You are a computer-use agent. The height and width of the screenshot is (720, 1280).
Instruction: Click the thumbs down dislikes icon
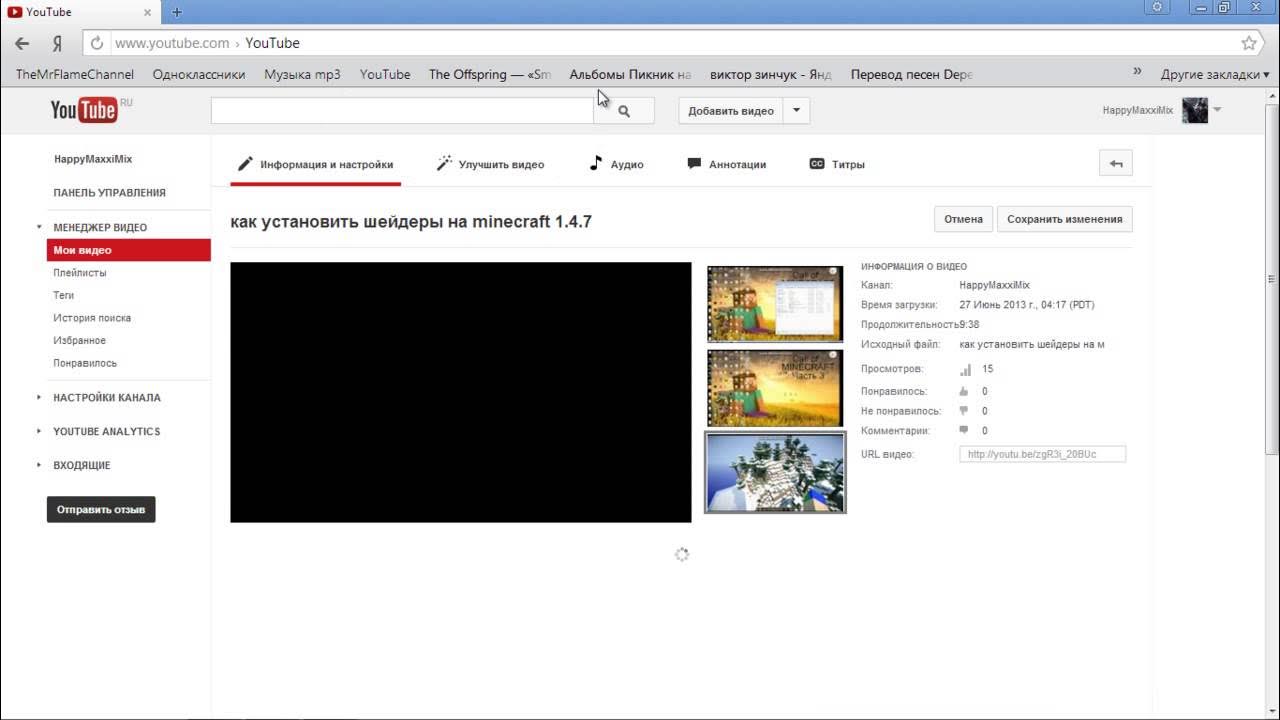tap(964, 410)
